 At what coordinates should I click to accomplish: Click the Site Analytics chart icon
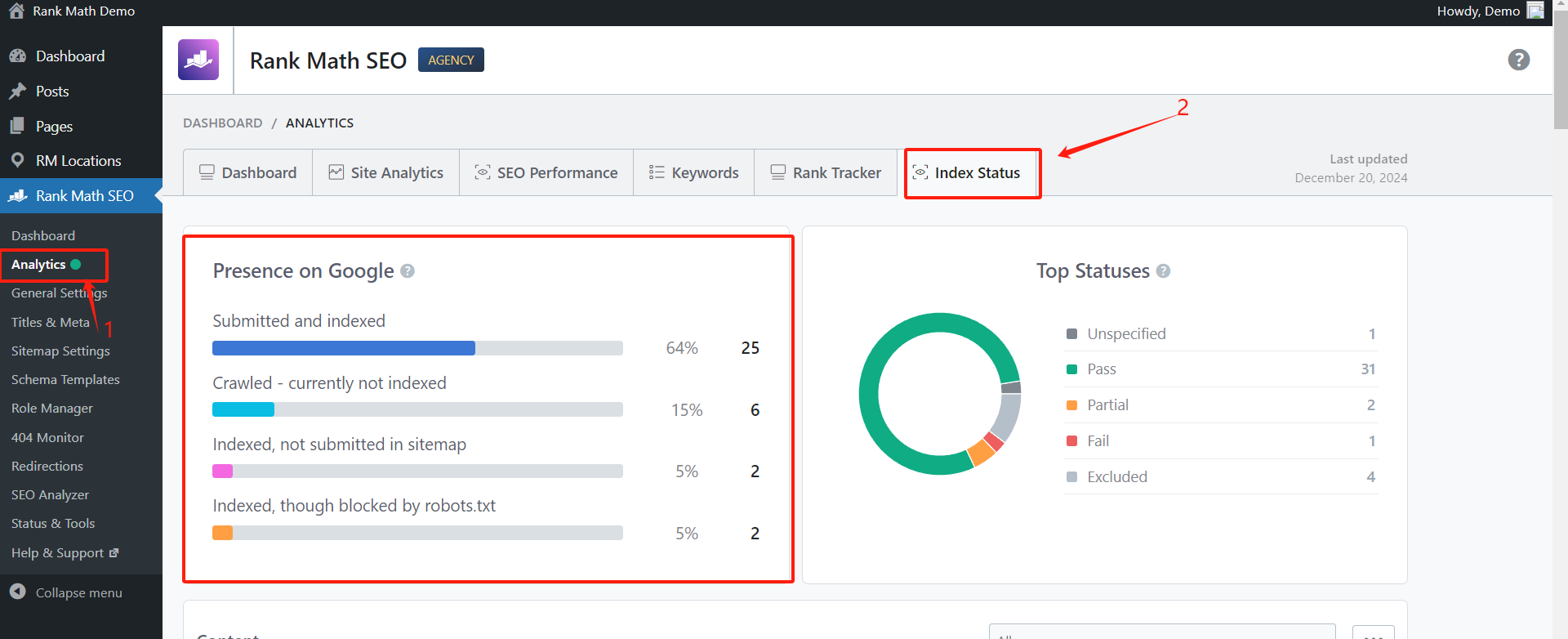coord(336,172)
